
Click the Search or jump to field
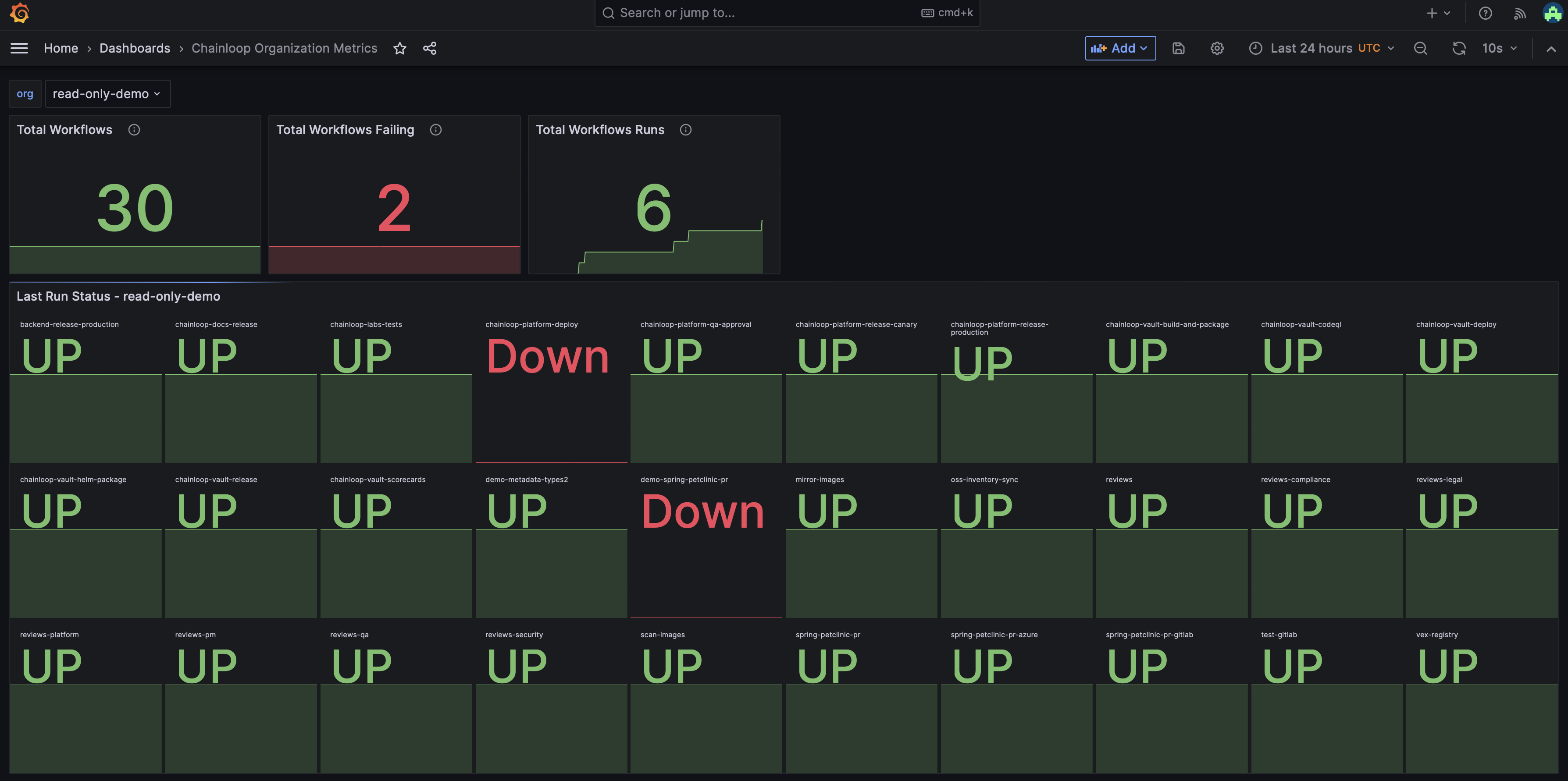point(787,13)
